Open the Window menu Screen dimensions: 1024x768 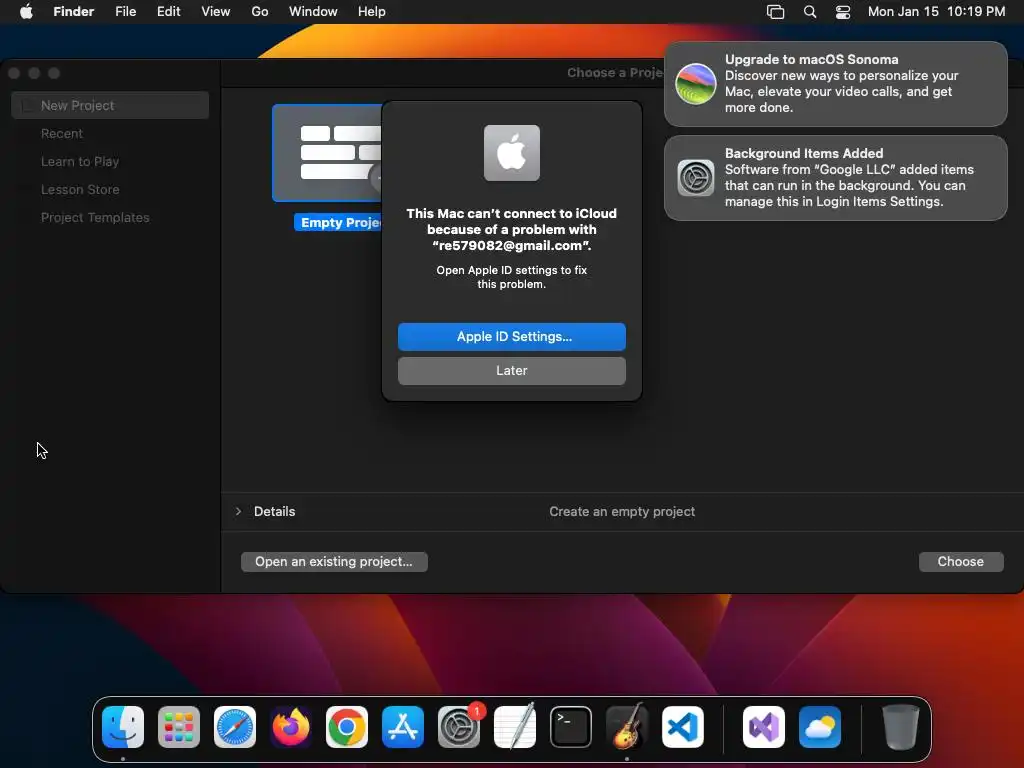click(x=313, y=12)
